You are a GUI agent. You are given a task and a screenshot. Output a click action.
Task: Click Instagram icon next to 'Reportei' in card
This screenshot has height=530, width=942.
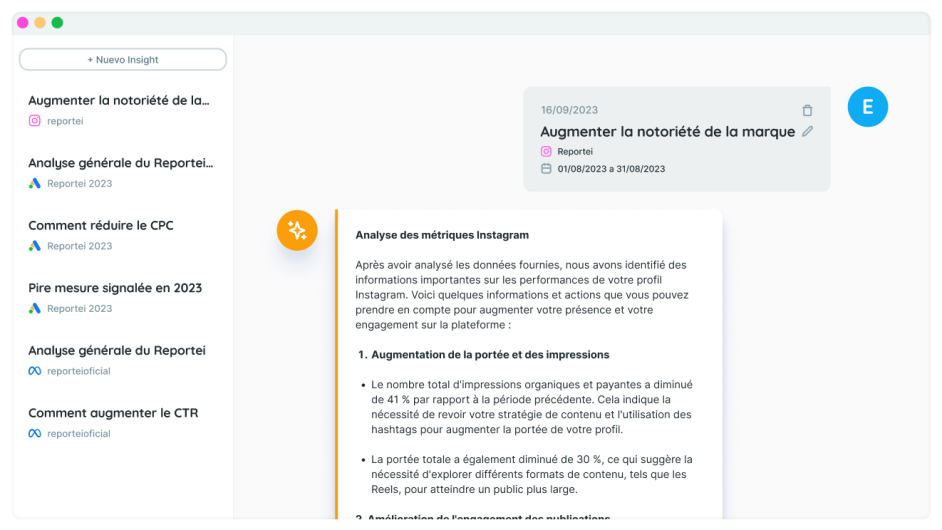pos(546,151)
